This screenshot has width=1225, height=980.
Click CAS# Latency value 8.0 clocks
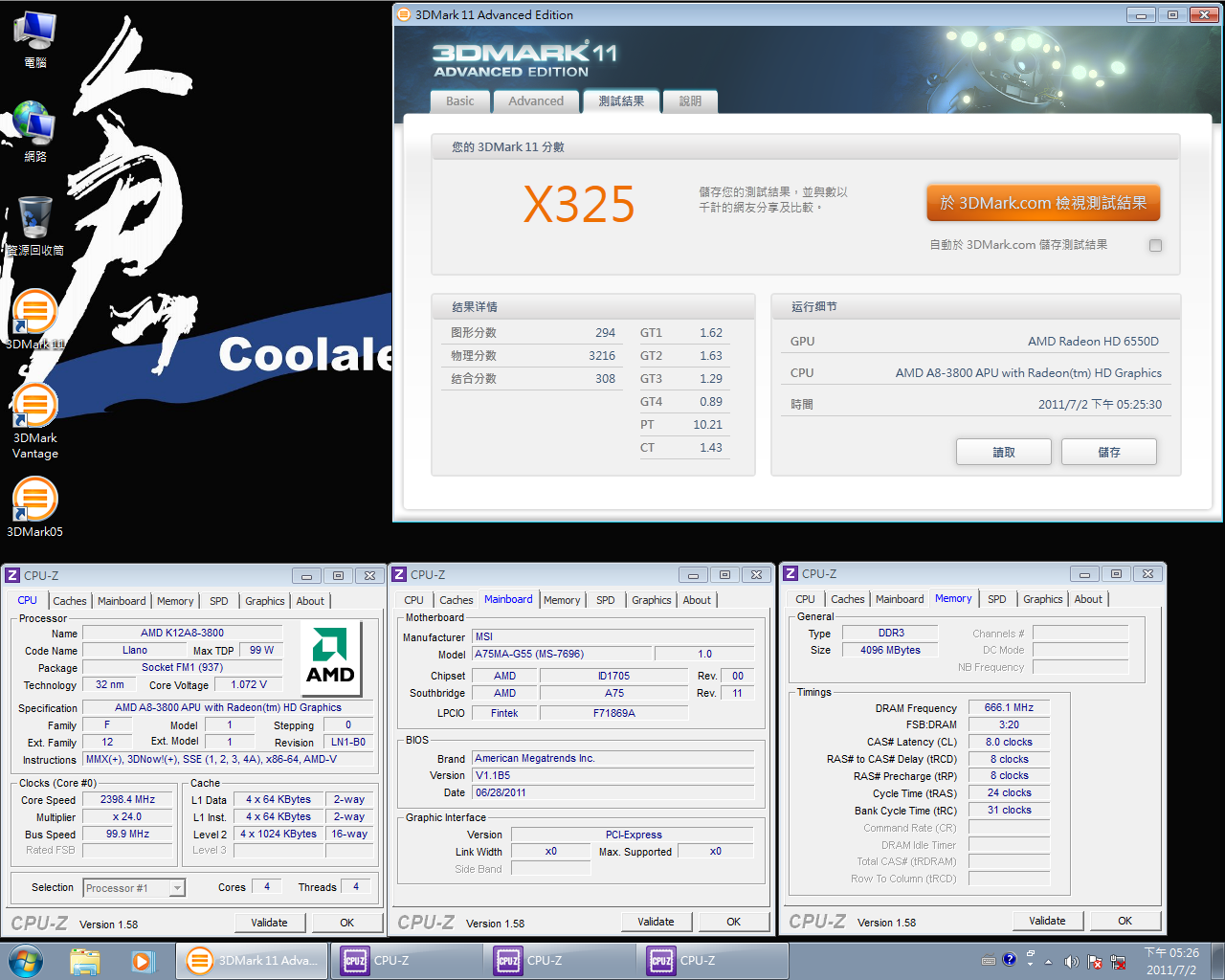pos(1010,743)
